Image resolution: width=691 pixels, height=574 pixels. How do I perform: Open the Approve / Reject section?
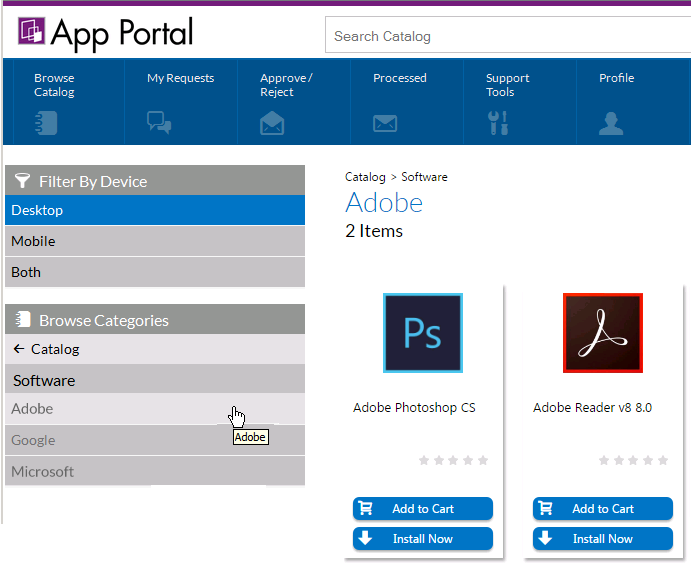point(286,85)
